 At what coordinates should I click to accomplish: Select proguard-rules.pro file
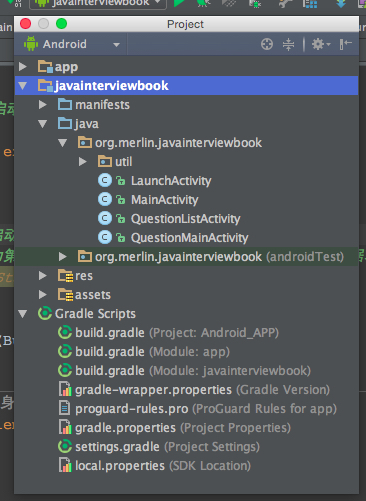point(206,409)
